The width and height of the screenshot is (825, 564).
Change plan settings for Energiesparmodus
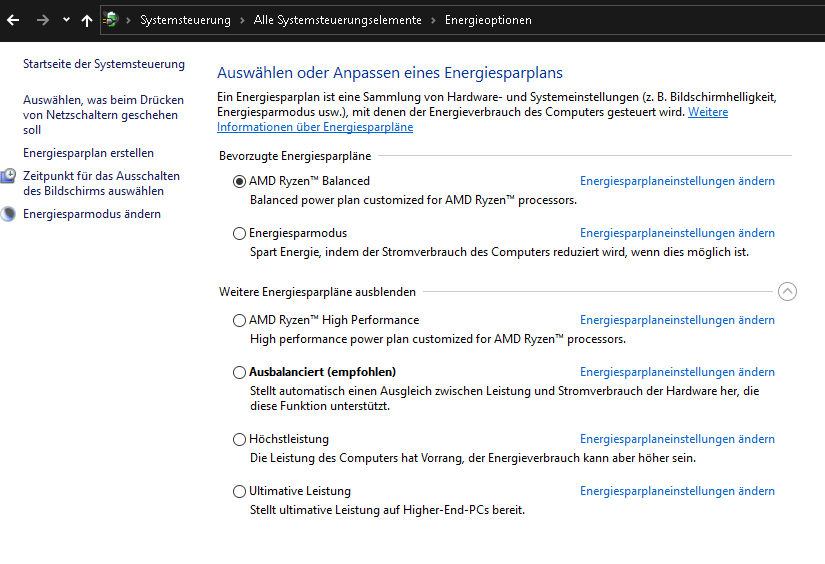(677, 233)
